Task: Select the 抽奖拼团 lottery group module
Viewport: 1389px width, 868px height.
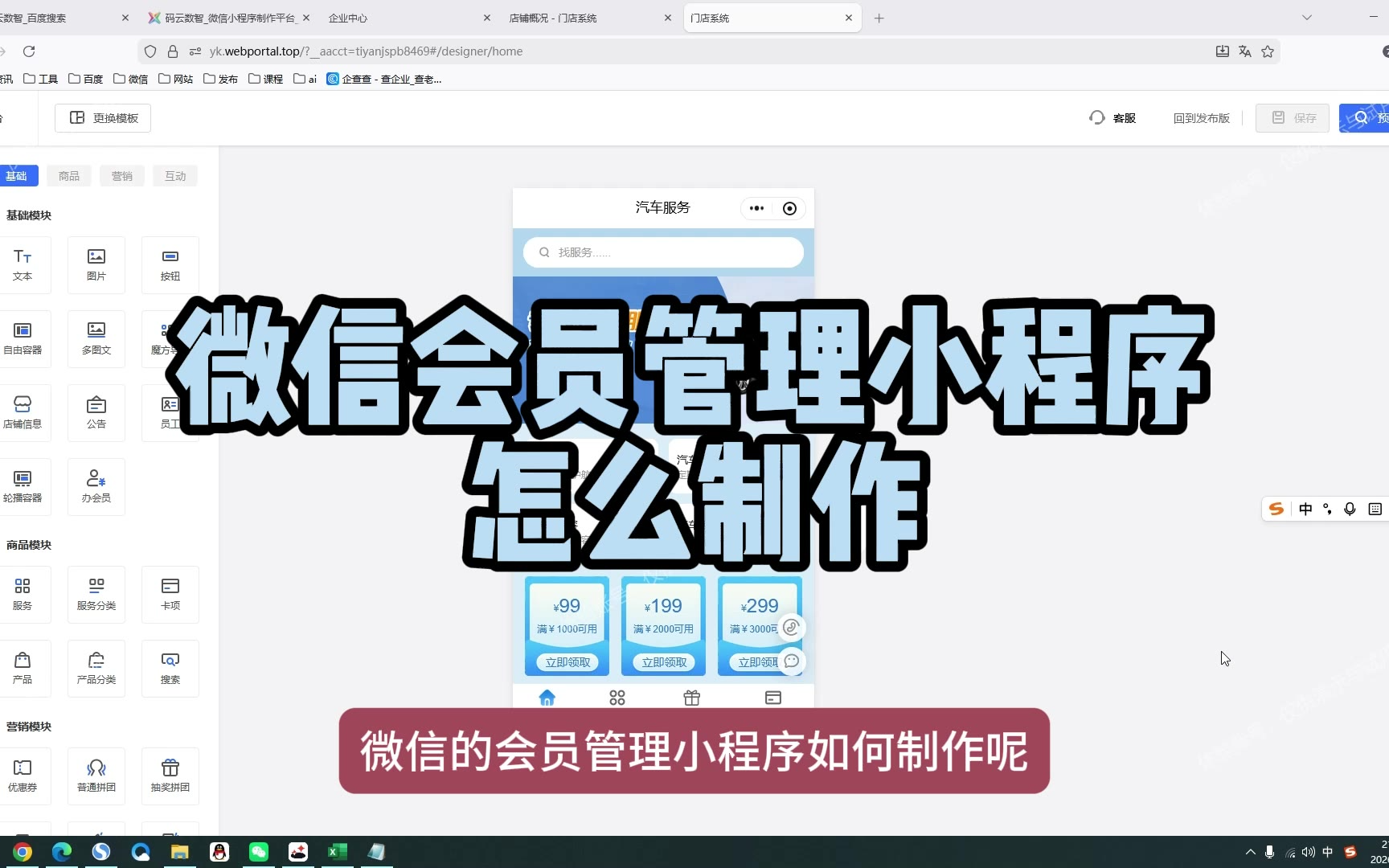Action: tap(170, 776)
